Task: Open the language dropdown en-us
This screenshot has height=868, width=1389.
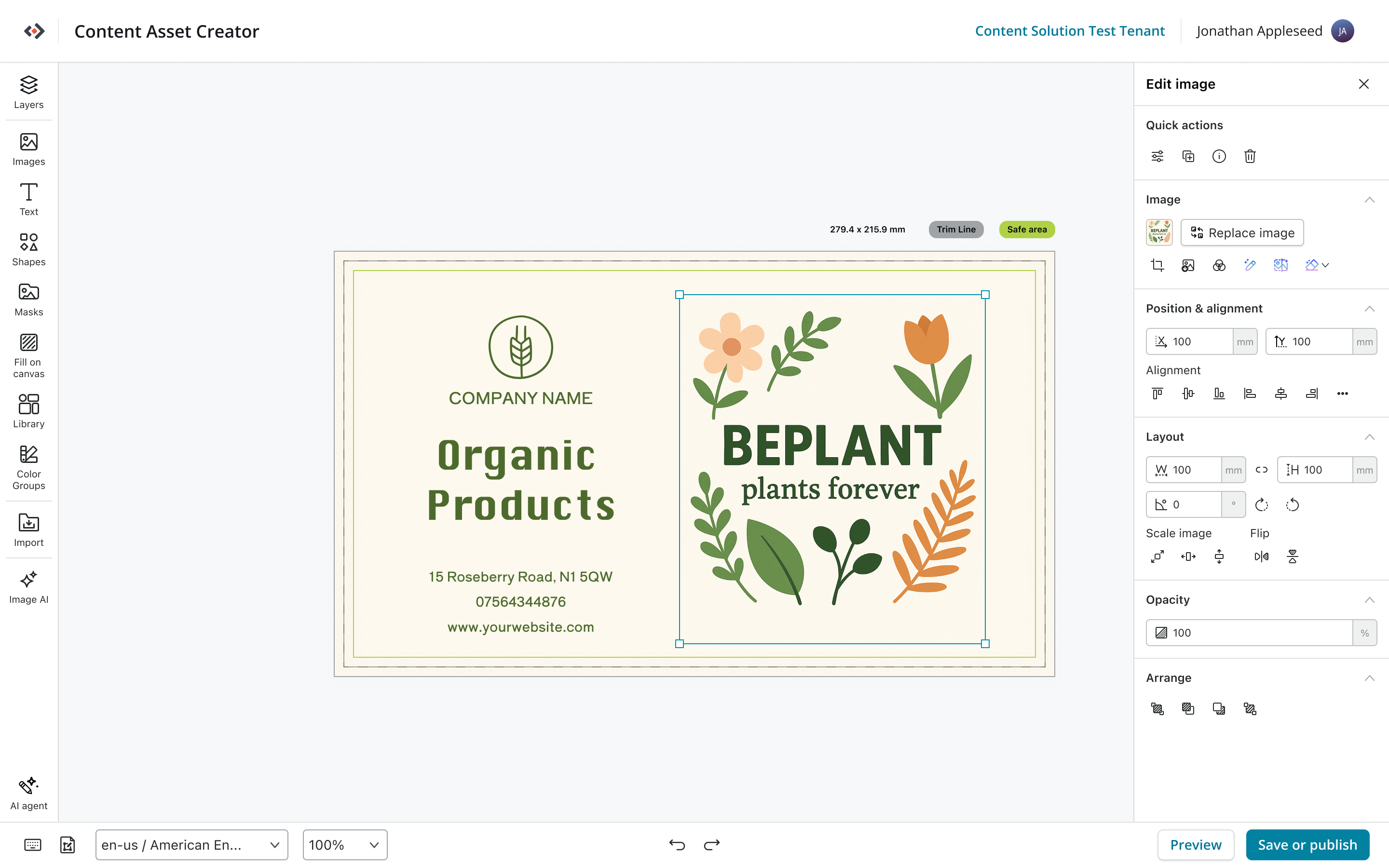Action: coord(191,844)
